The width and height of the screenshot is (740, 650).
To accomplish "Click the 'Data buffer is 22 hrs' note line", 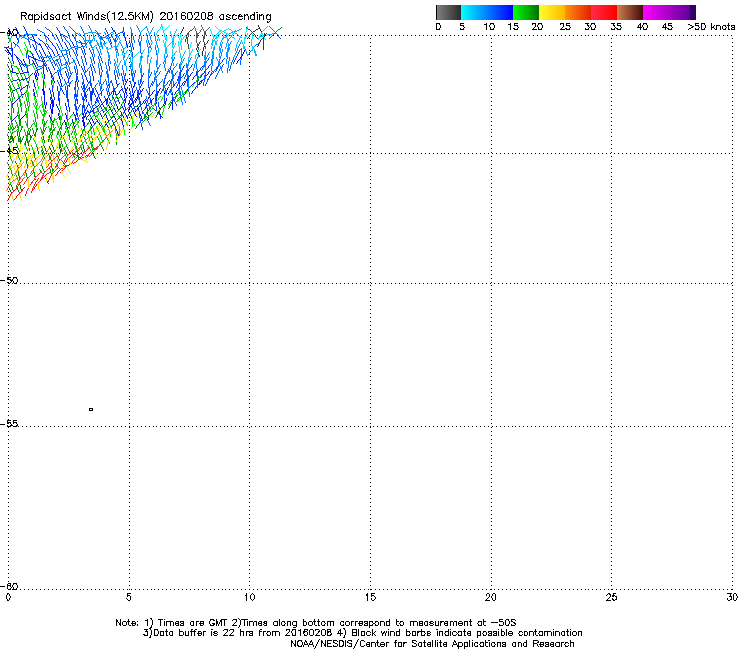I will [x=362, y=633].
